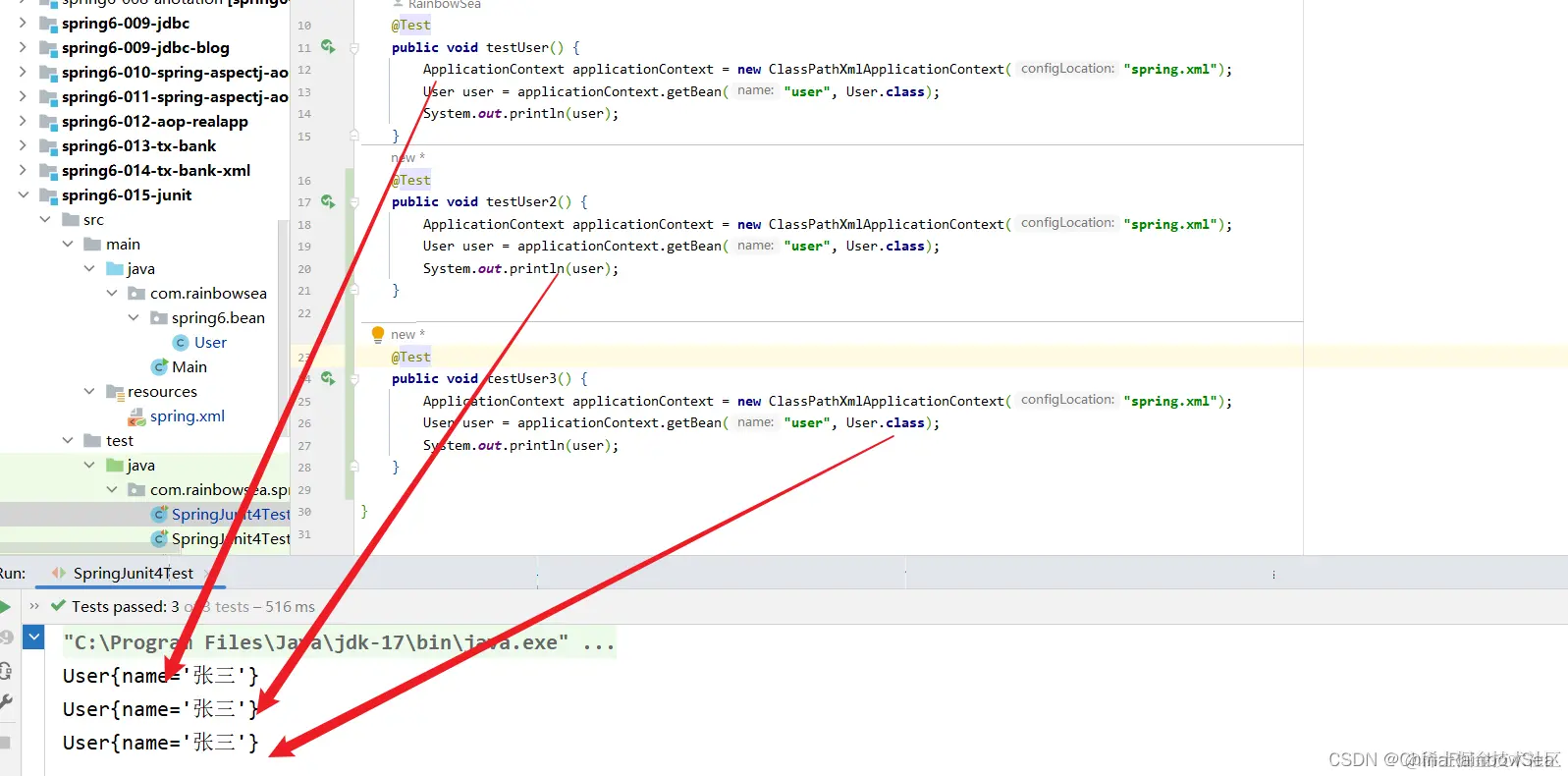This screenshot has height=776, width=1568.
Task: Run testUser2 from its gutter icon
Action: [x=328, y=201]
